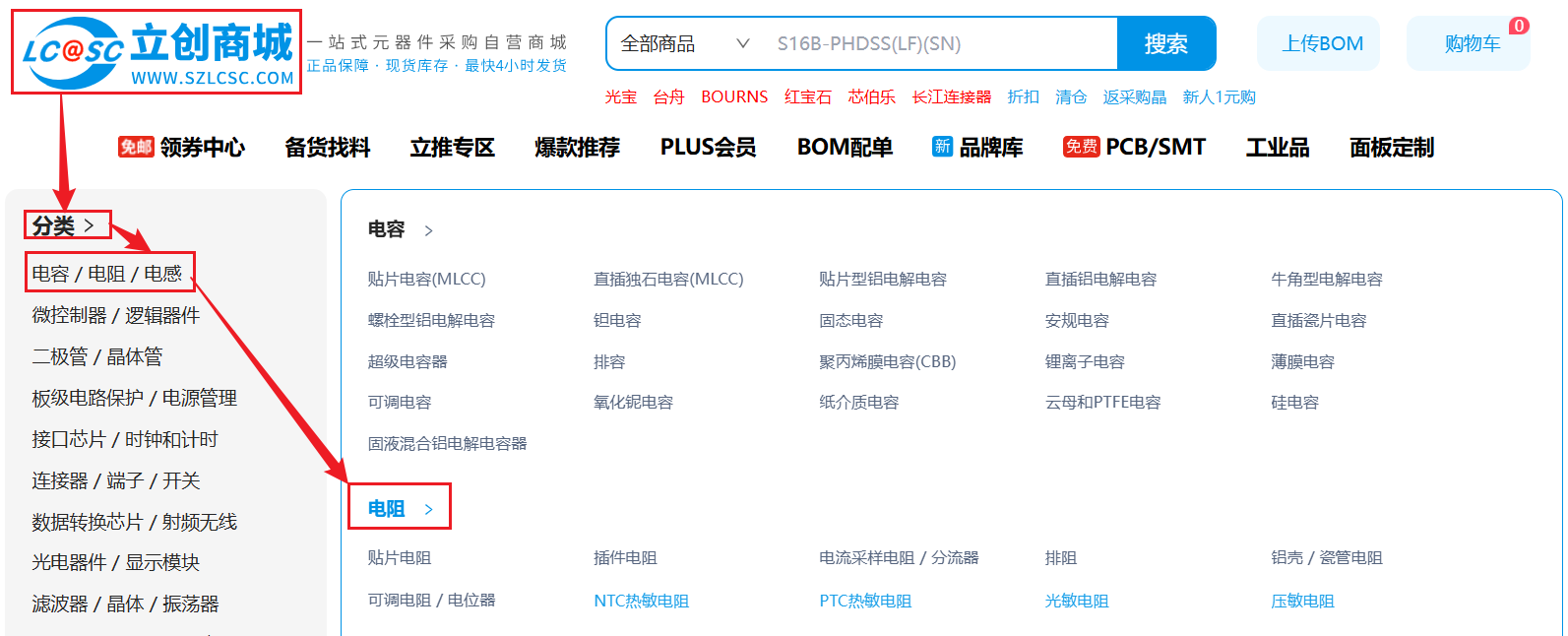Image resolution: width=1568 pixels, height=636 pixels.
Task: Click the cart badge showing 0
Action: [x=1519, y=26]
